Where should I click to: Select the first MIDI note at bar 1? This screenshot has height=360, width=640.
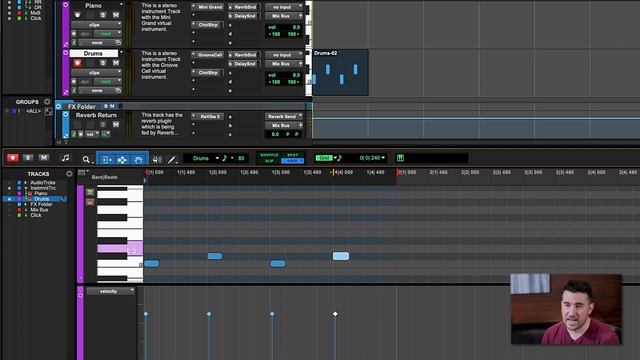tap(151, 264)
